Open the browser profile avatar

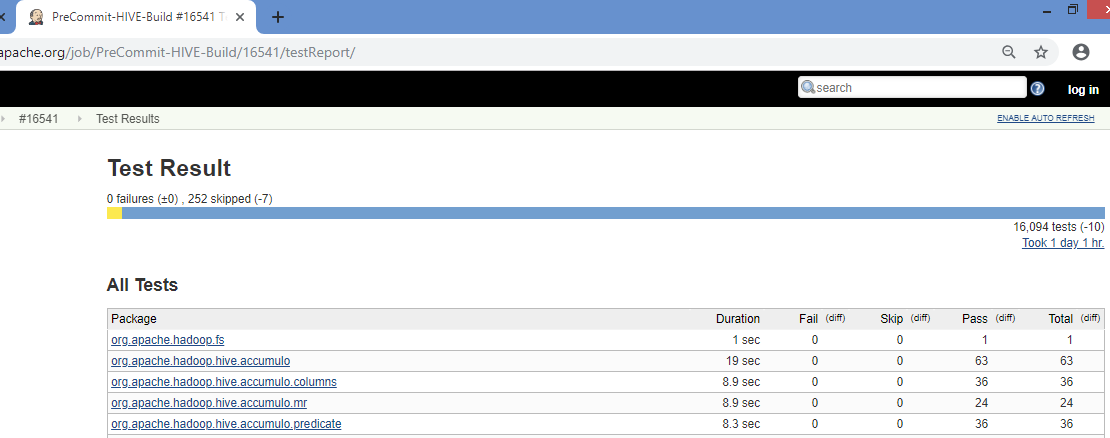point(1080,52)
